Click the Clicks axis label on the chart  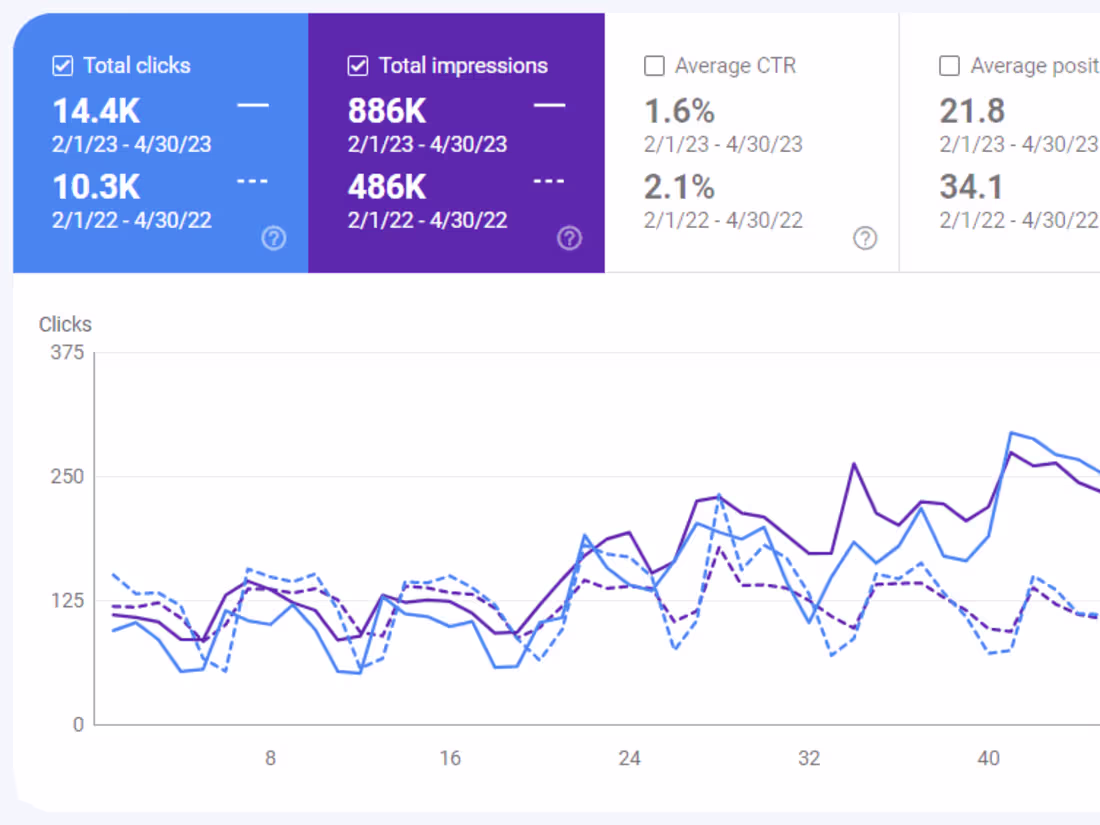point(65,324)
